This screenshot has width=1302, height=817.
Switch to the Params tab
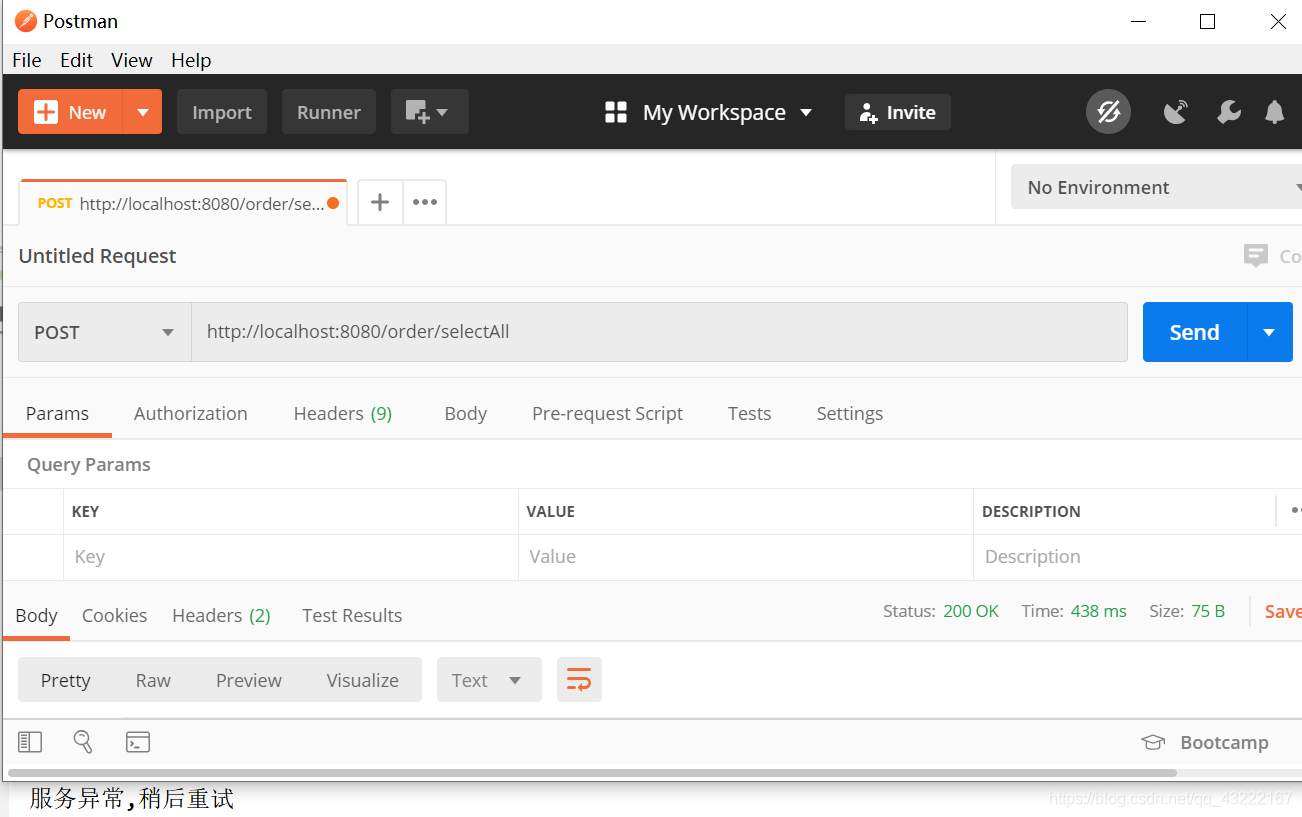[57, 413]
